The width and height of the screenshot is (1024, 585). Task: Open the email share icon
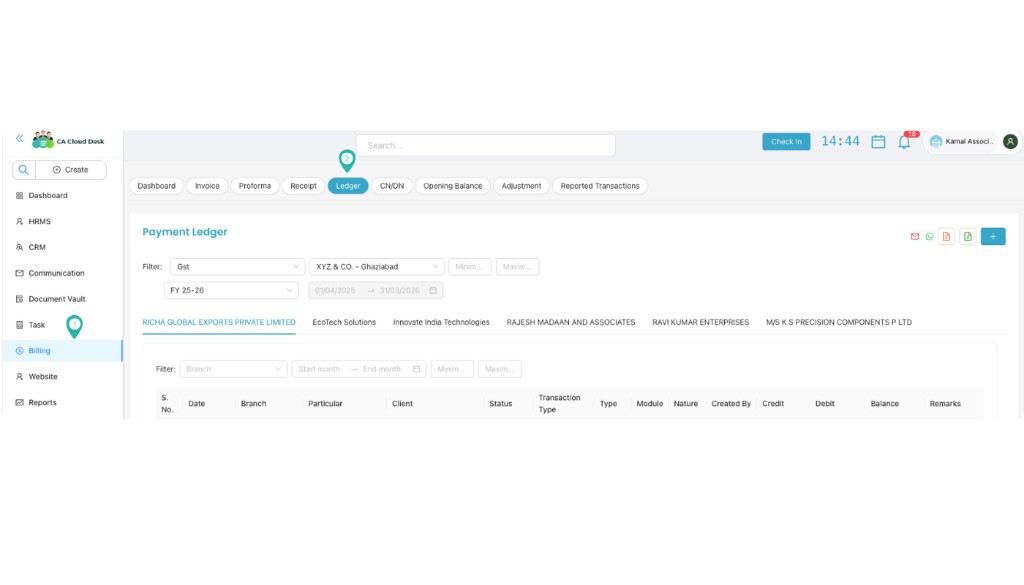tap(915, 236)
